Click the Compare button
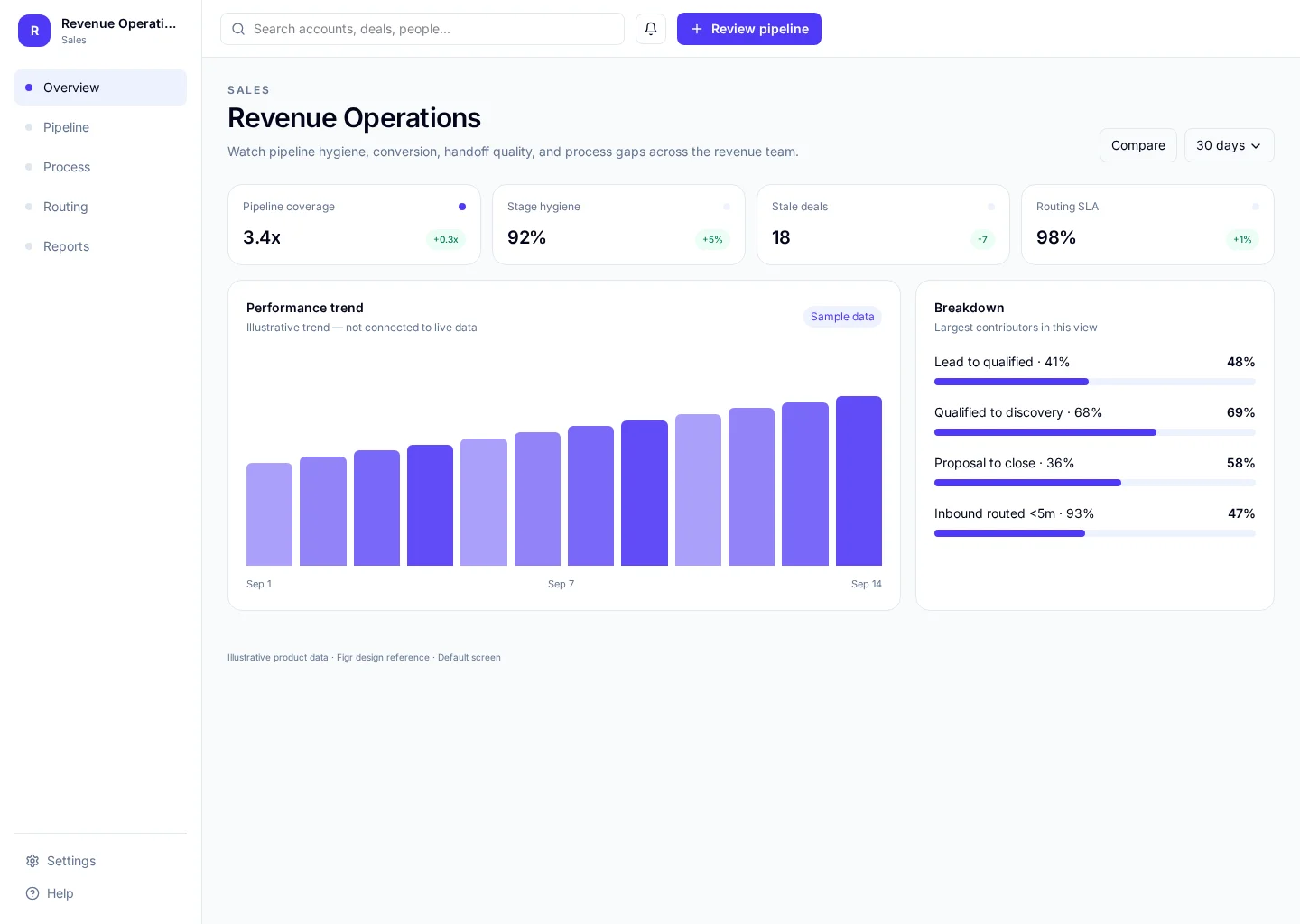Viewport: 1300px width, 924px height. (x=1137, y=145)
